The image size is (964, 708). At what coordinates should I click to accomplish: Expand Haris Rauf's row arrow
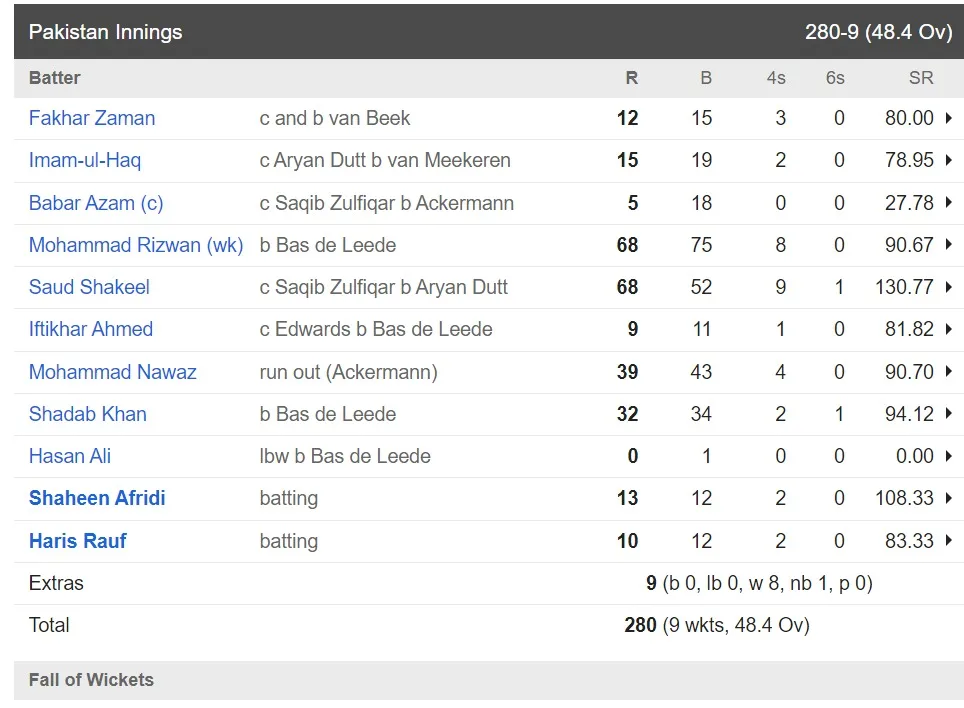click(x=947, y=541)
